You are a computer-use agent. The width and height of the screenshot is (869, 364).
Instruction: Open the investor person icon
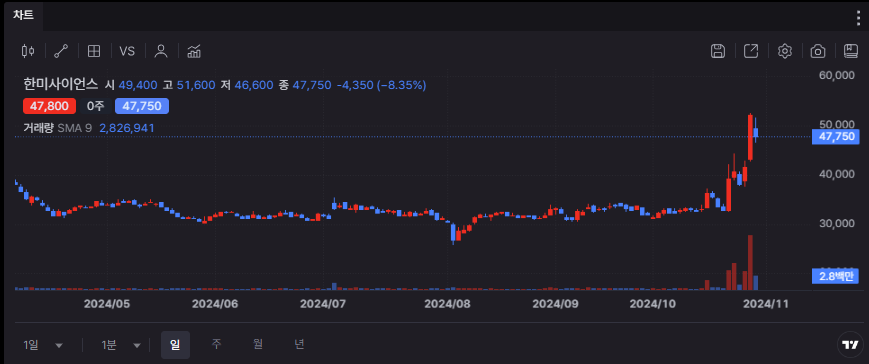click(x=161, y=51)
